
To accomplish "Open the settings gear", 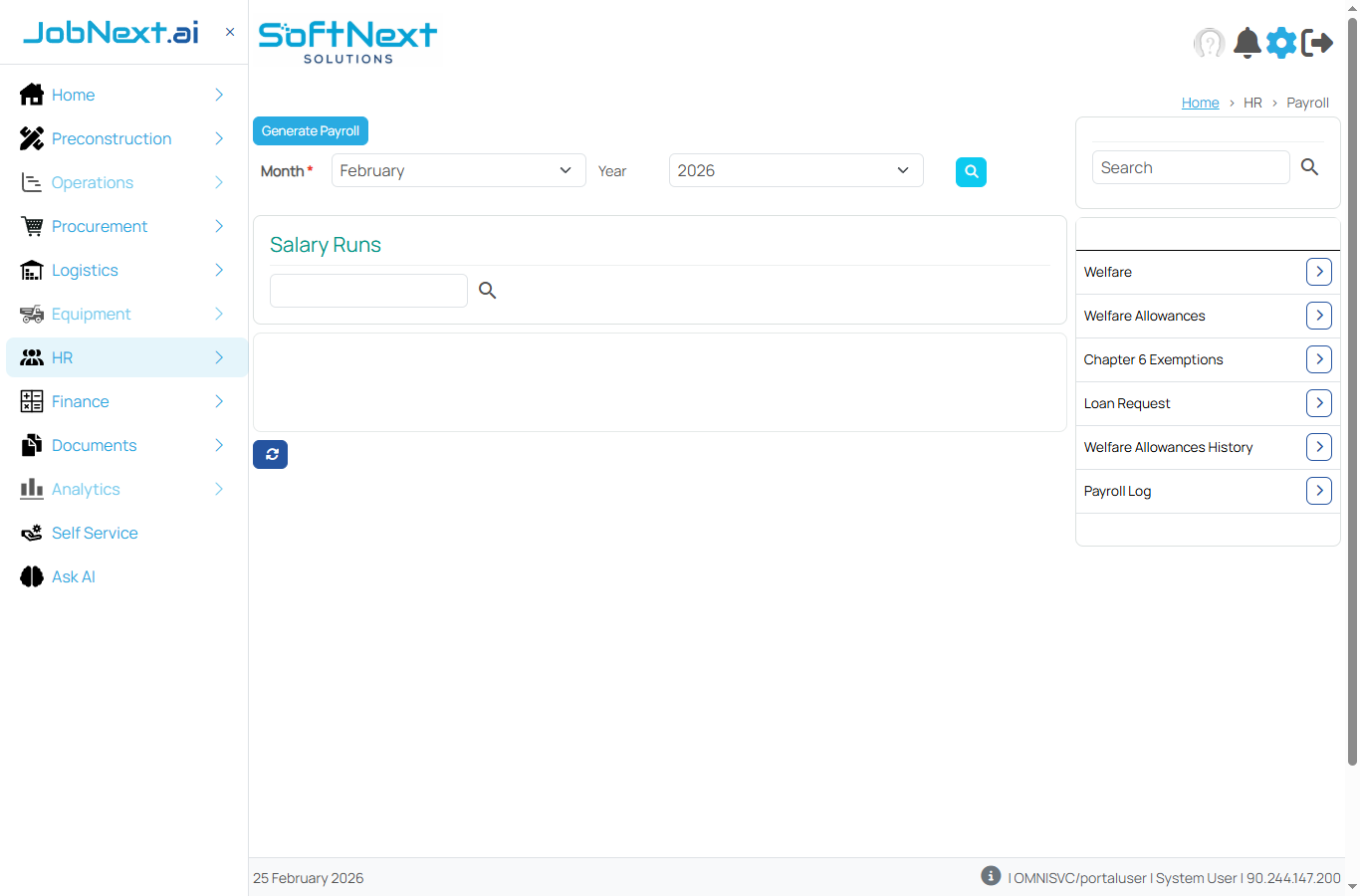I will (x=1281, y=43).
